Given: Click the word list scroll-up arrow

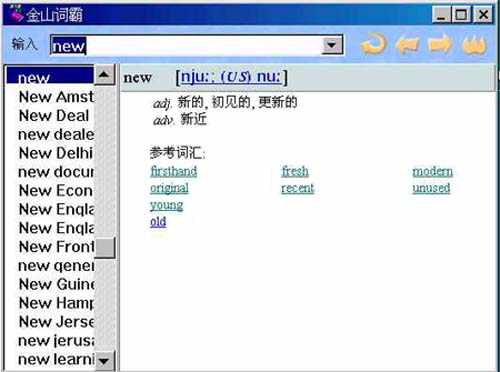Looking at the screenshot, I should 104,74.
